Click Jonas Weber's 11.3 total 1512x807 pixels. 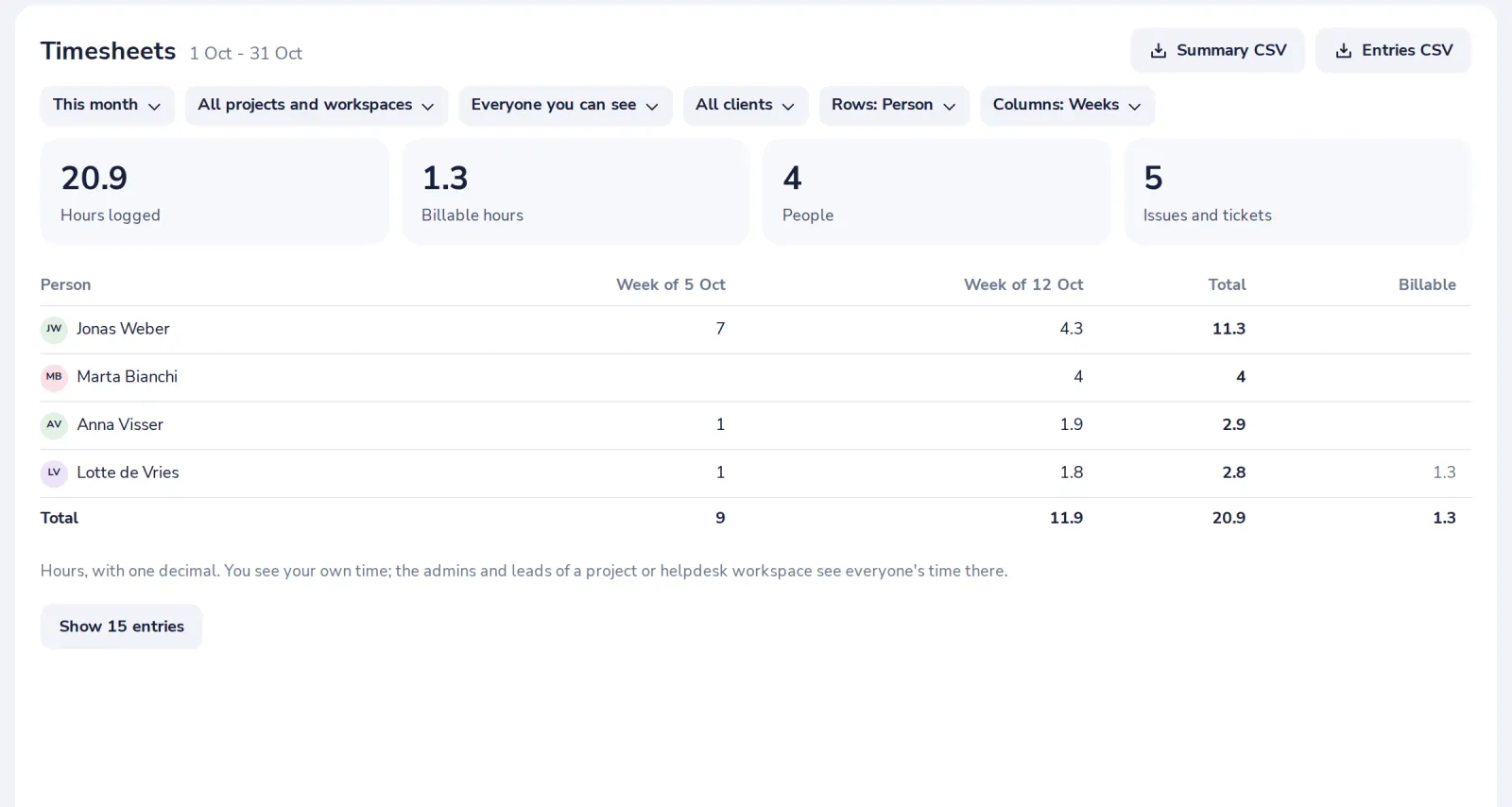[1228, 329]
